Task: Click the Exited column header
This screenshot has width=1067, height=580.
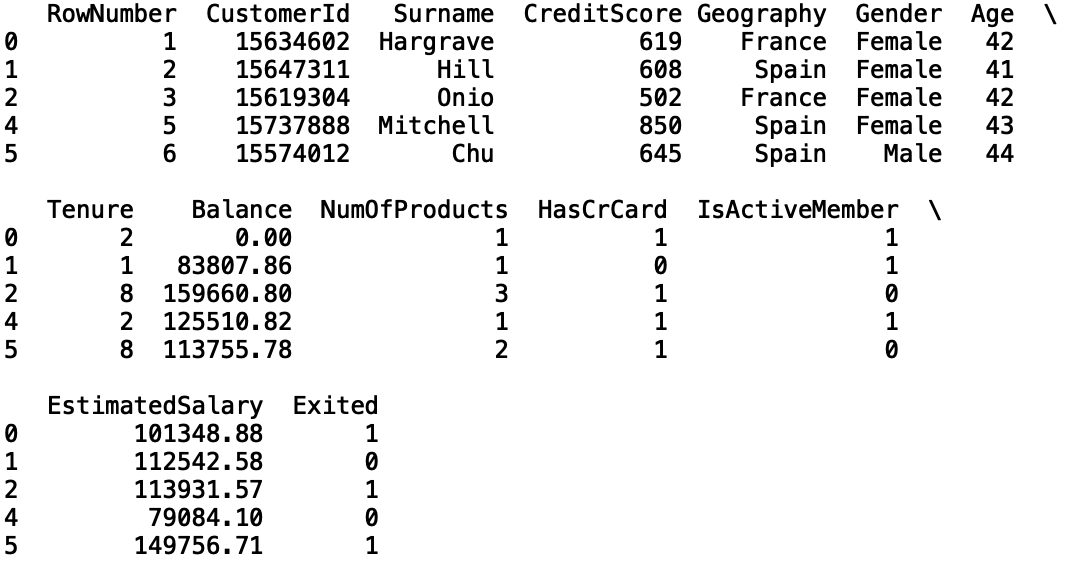Action: [335, 406]
